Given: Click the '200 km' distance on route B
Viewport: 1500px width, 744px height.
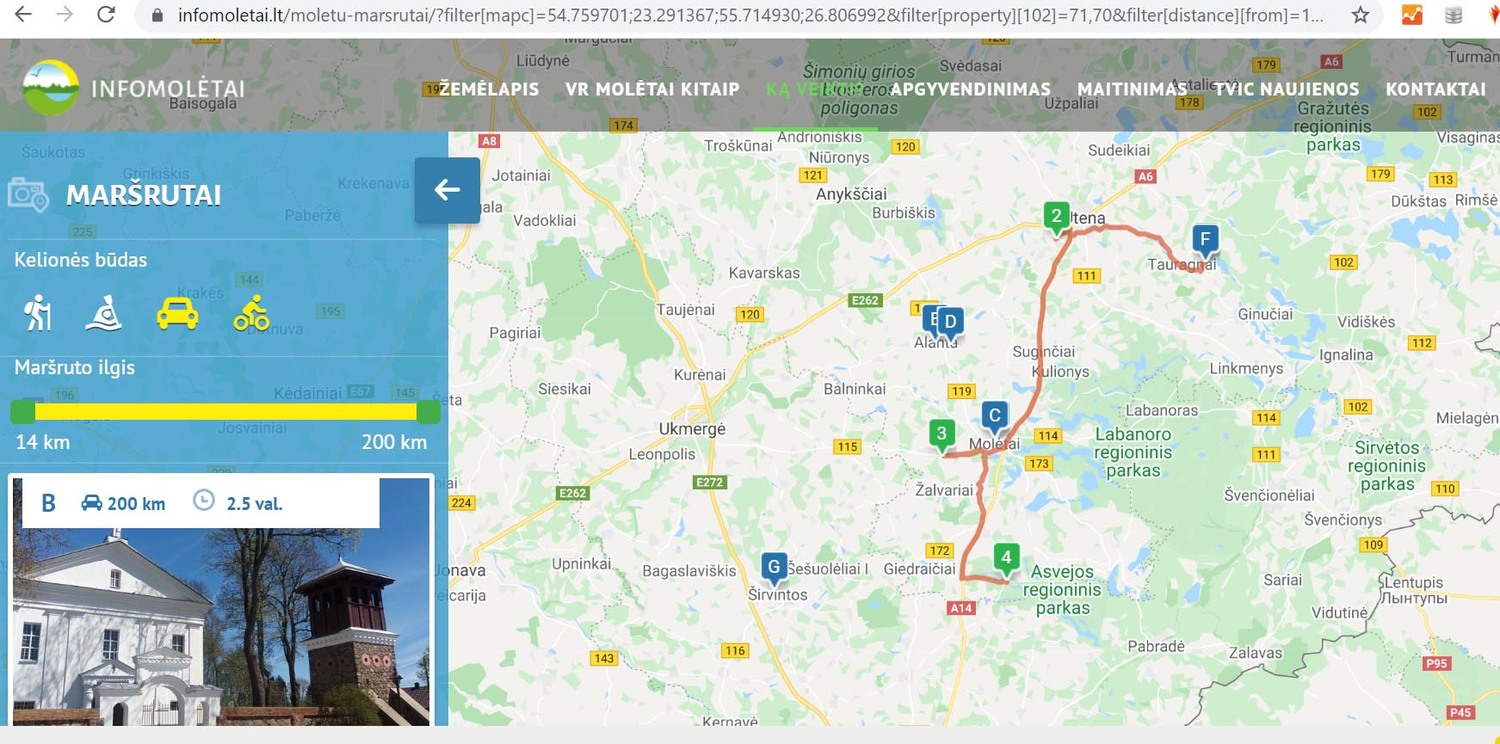Looking at the screenshot, I should [136, 503].
